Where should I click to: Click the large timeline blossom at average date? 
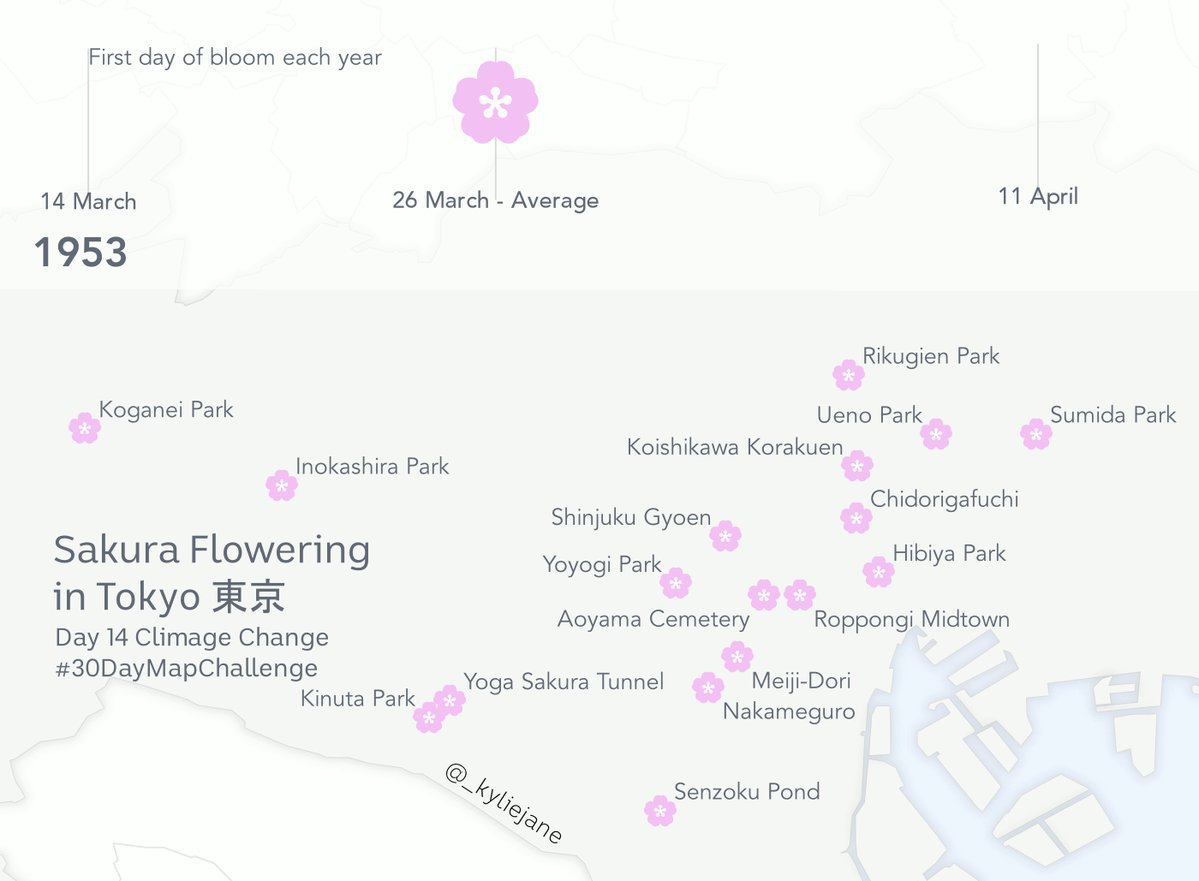[495, 101]
